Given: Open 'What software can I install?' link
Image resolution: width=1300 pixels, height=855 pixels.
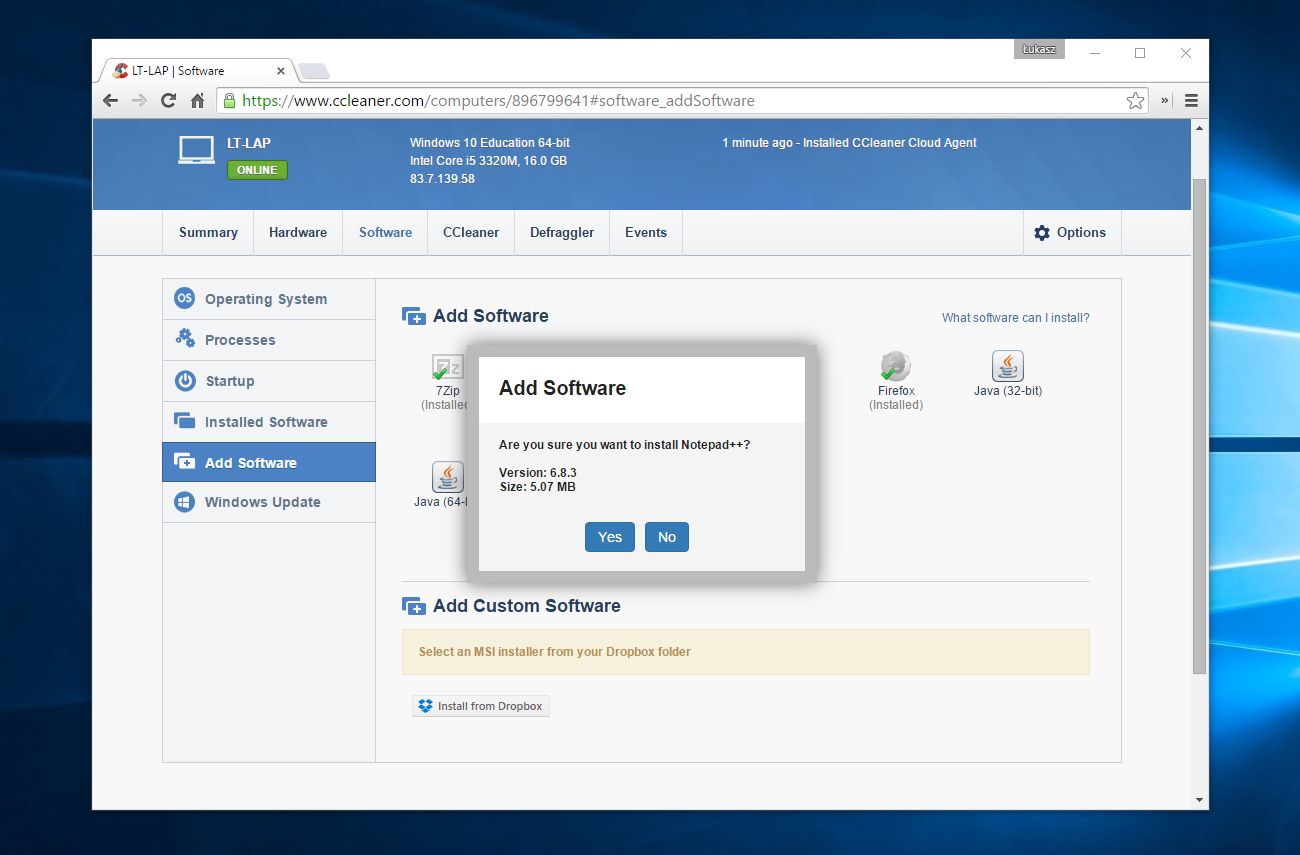Looking at the screenshot, I should [1015, 318].
